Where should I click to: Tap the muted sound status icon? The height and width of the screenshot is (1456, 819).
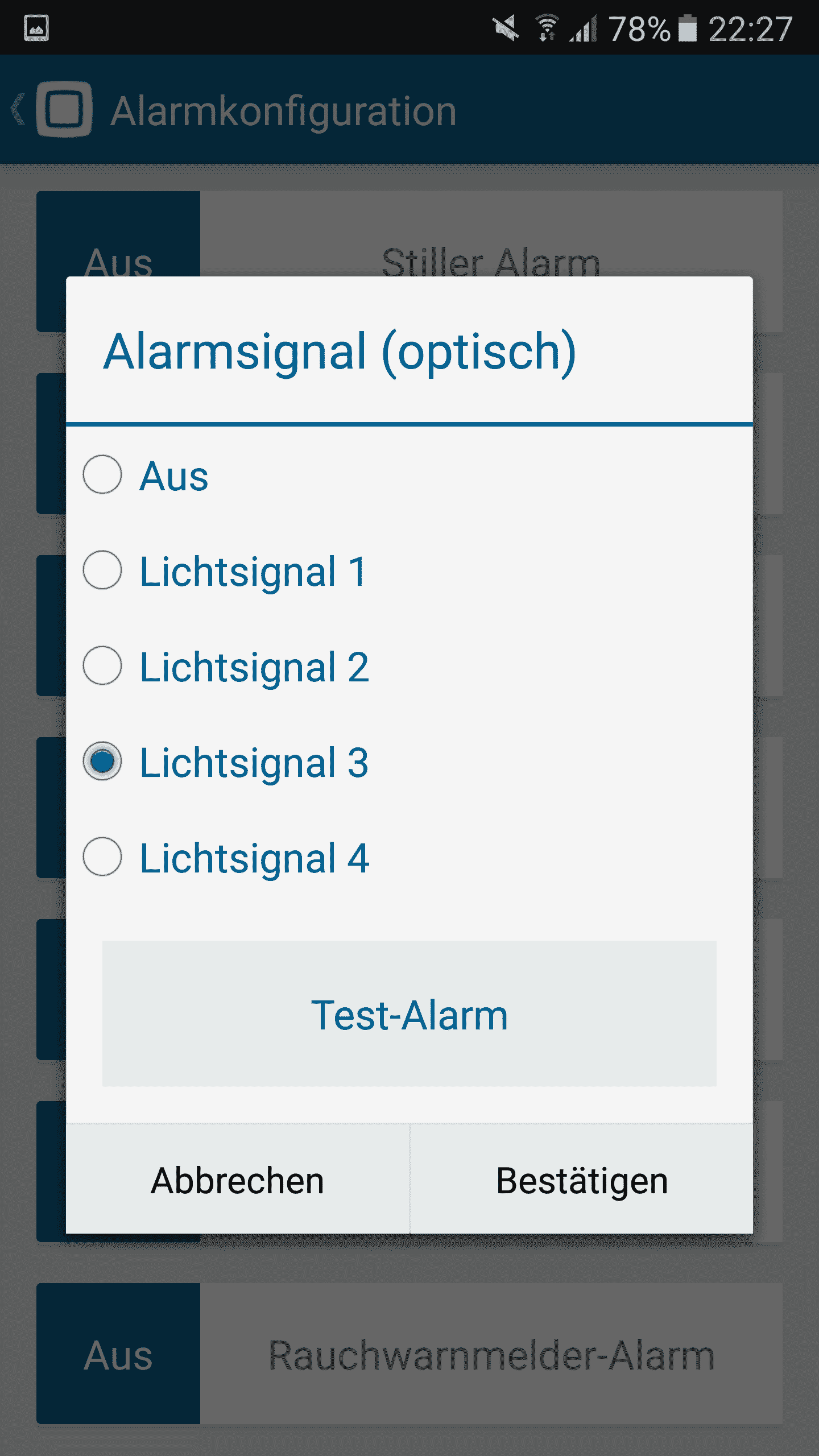coord(506,28)
